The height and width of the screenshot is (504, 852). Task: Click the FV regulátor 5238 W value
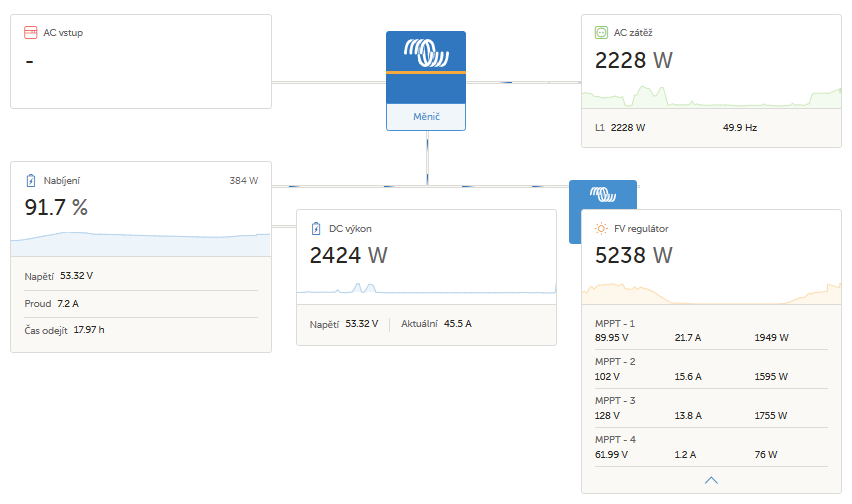634,255
